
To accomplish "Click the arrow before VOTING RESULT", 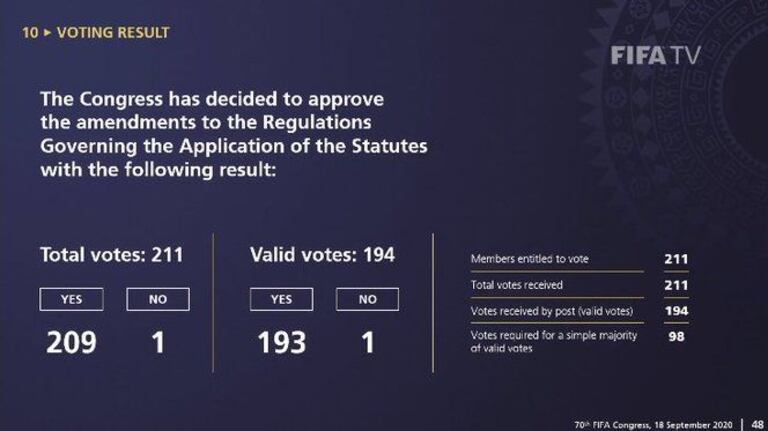I will click(46, 33).
